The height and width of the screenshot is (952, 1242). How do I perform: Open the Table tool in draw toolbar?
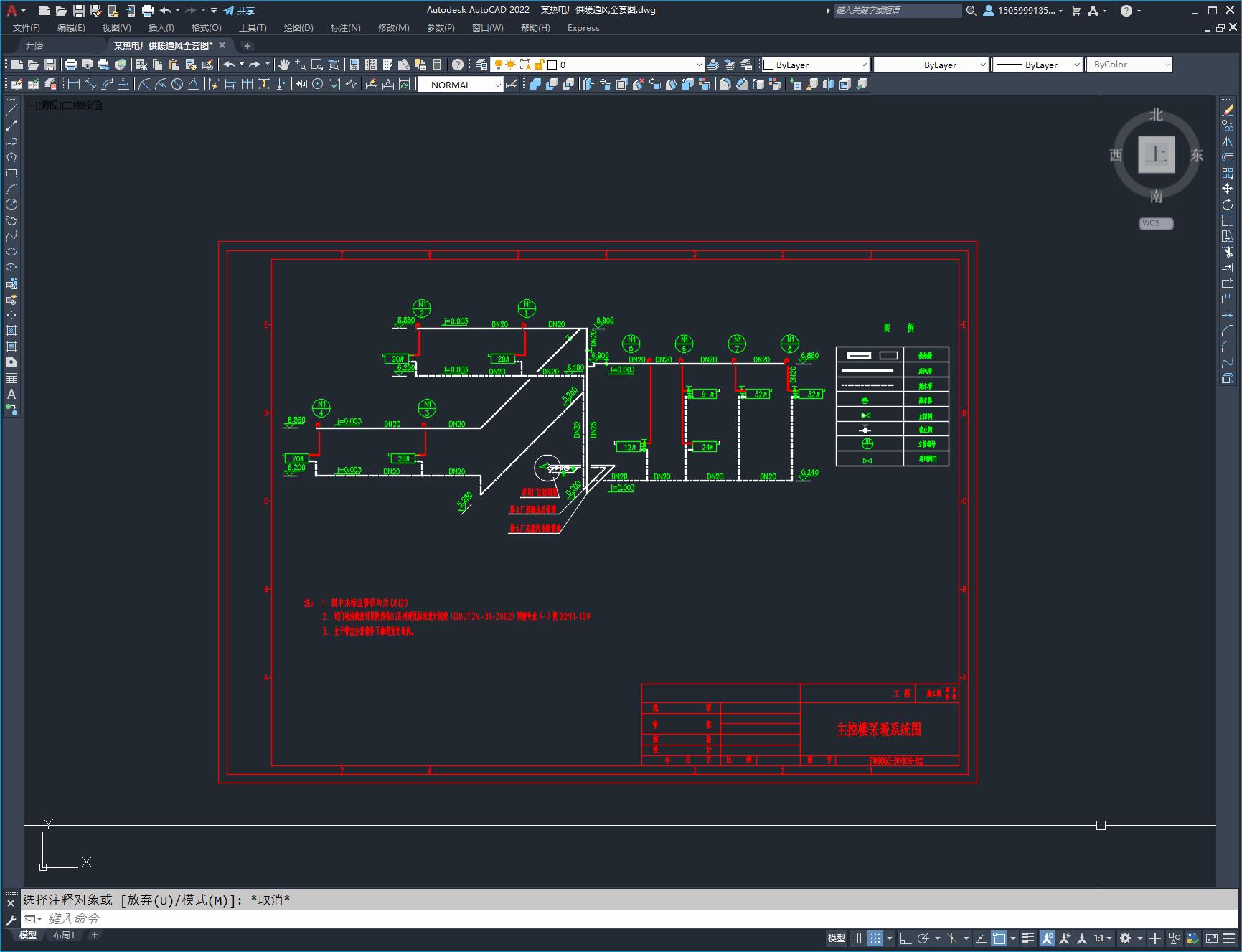[x=11, y=378]
